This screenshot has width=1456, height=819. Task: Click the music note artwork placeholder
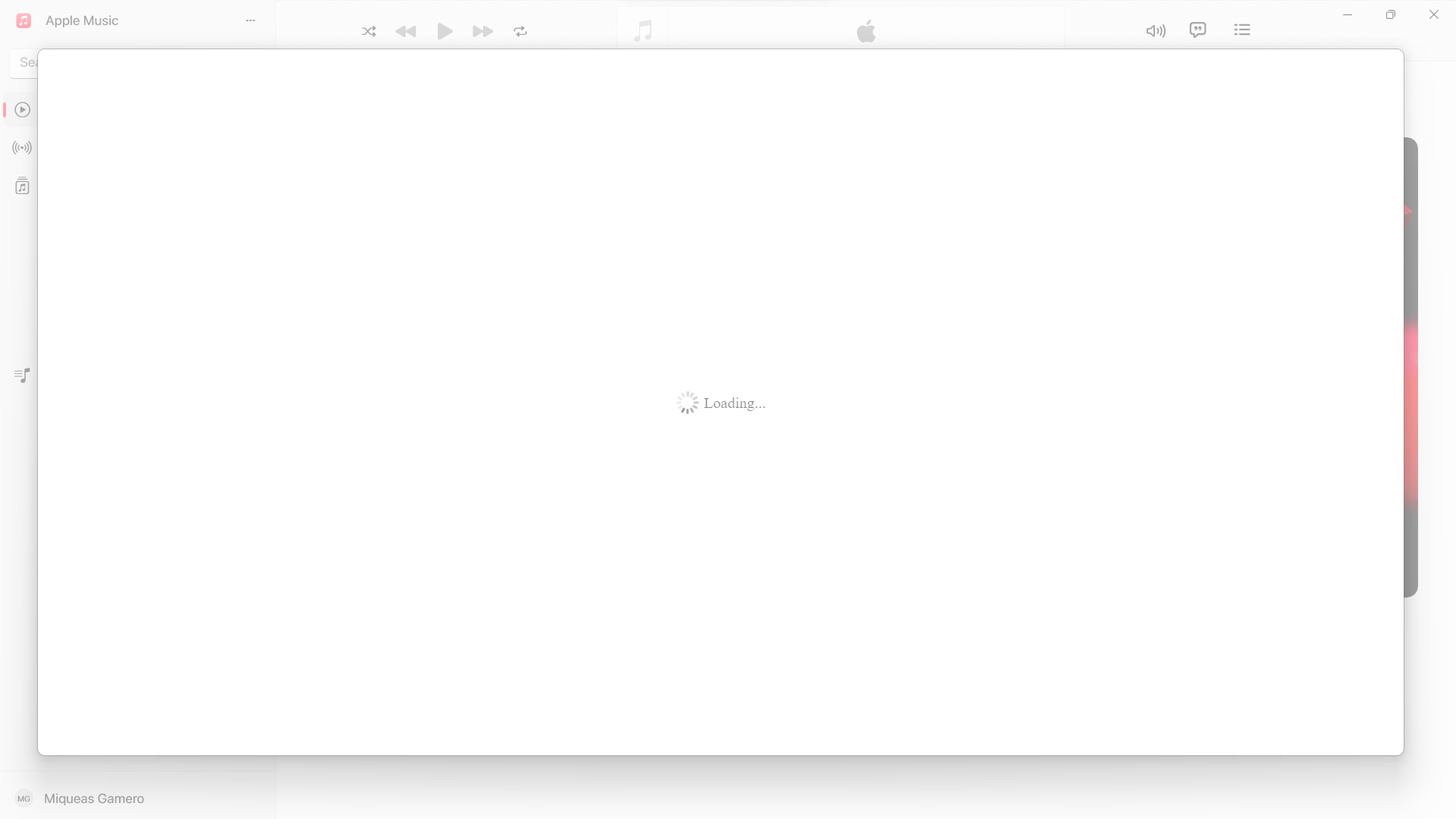(643, 30)
